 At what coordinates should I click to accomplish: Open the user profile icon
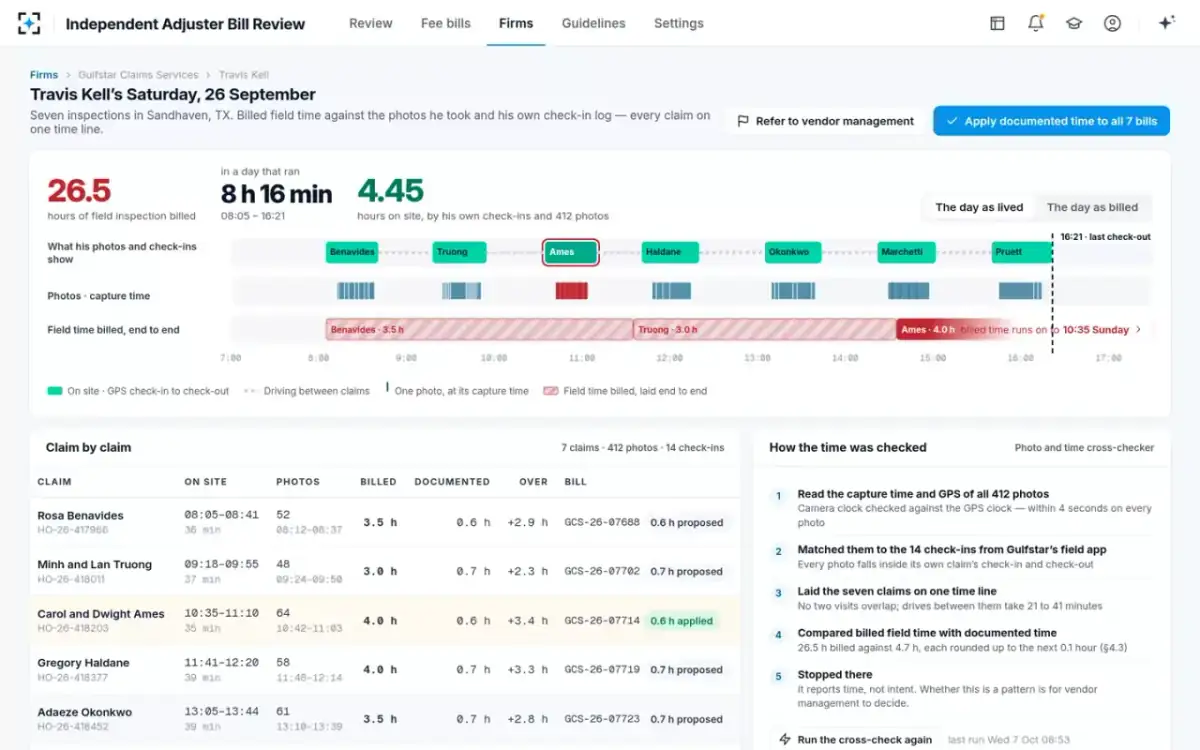tap(1112, 23)
